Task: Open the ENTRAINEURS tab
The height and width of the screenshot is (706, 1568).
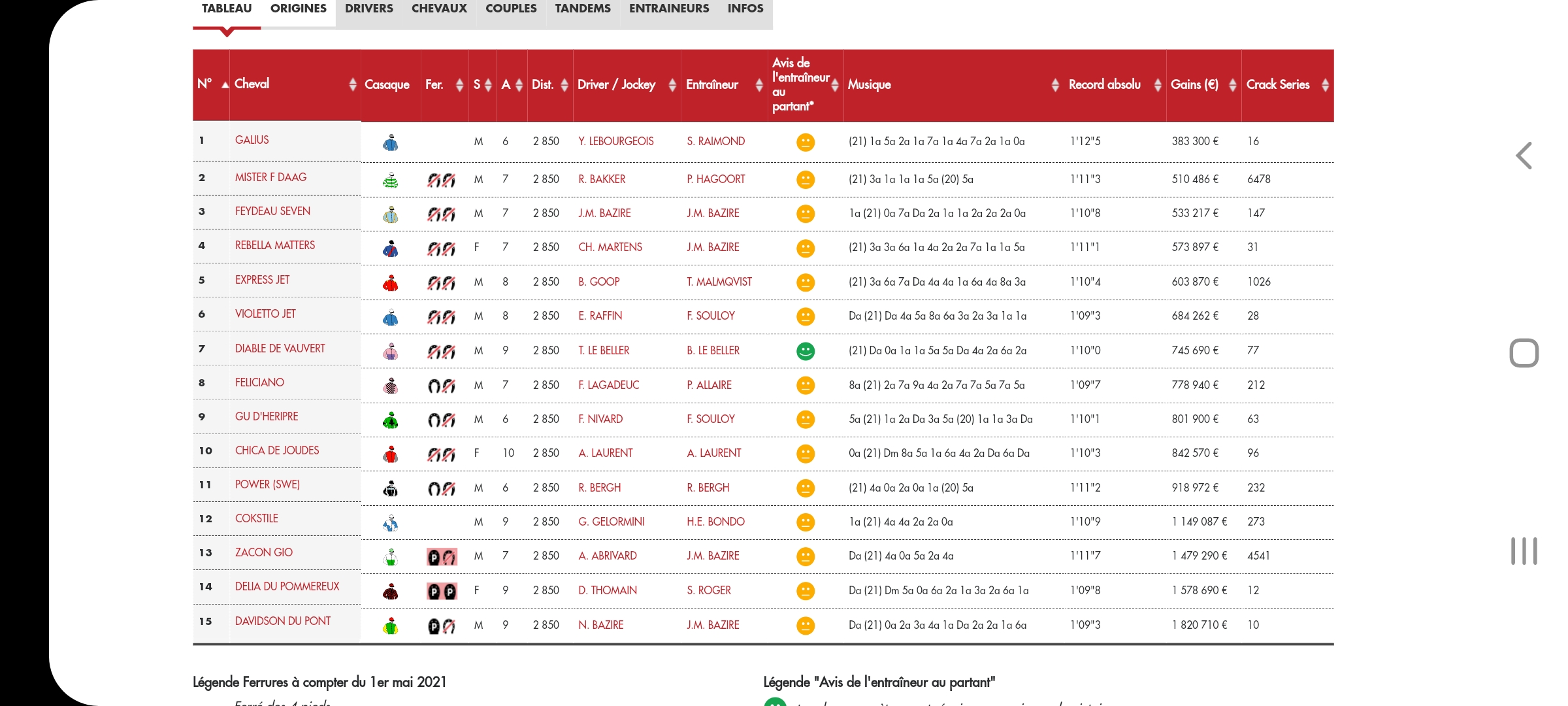Action: click(x=669, y=8)
